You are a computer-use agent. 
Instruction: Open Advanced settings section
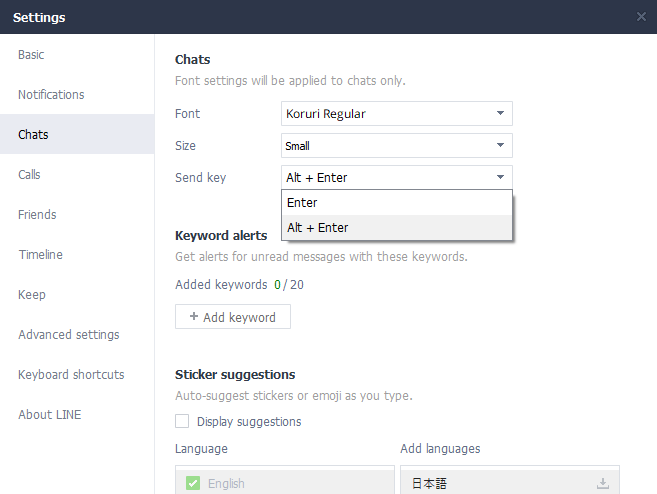click(x=69, y=335)
